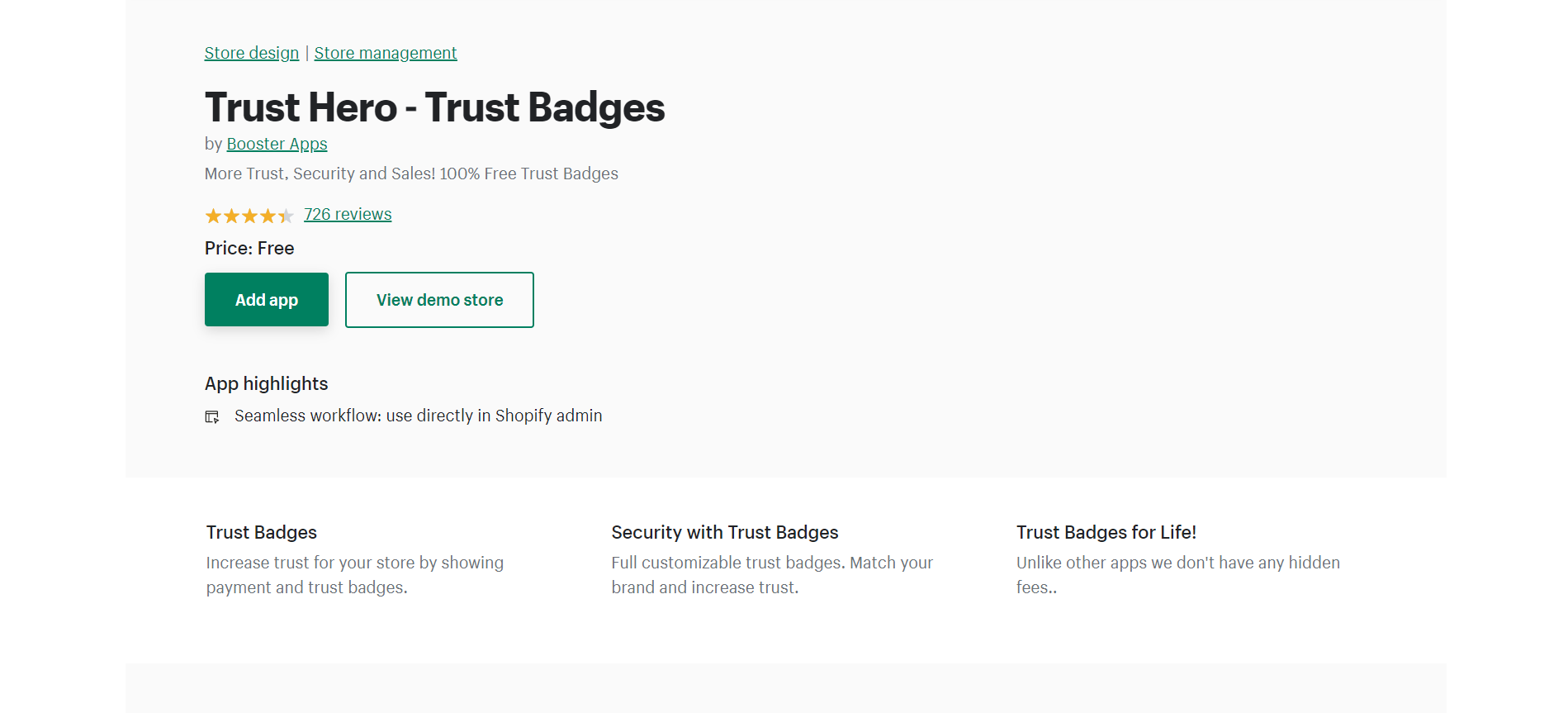Click the customizable trust badges description
Image resolution: width=1568 pixels, height=713 pixels.
(x=772, y=575)
